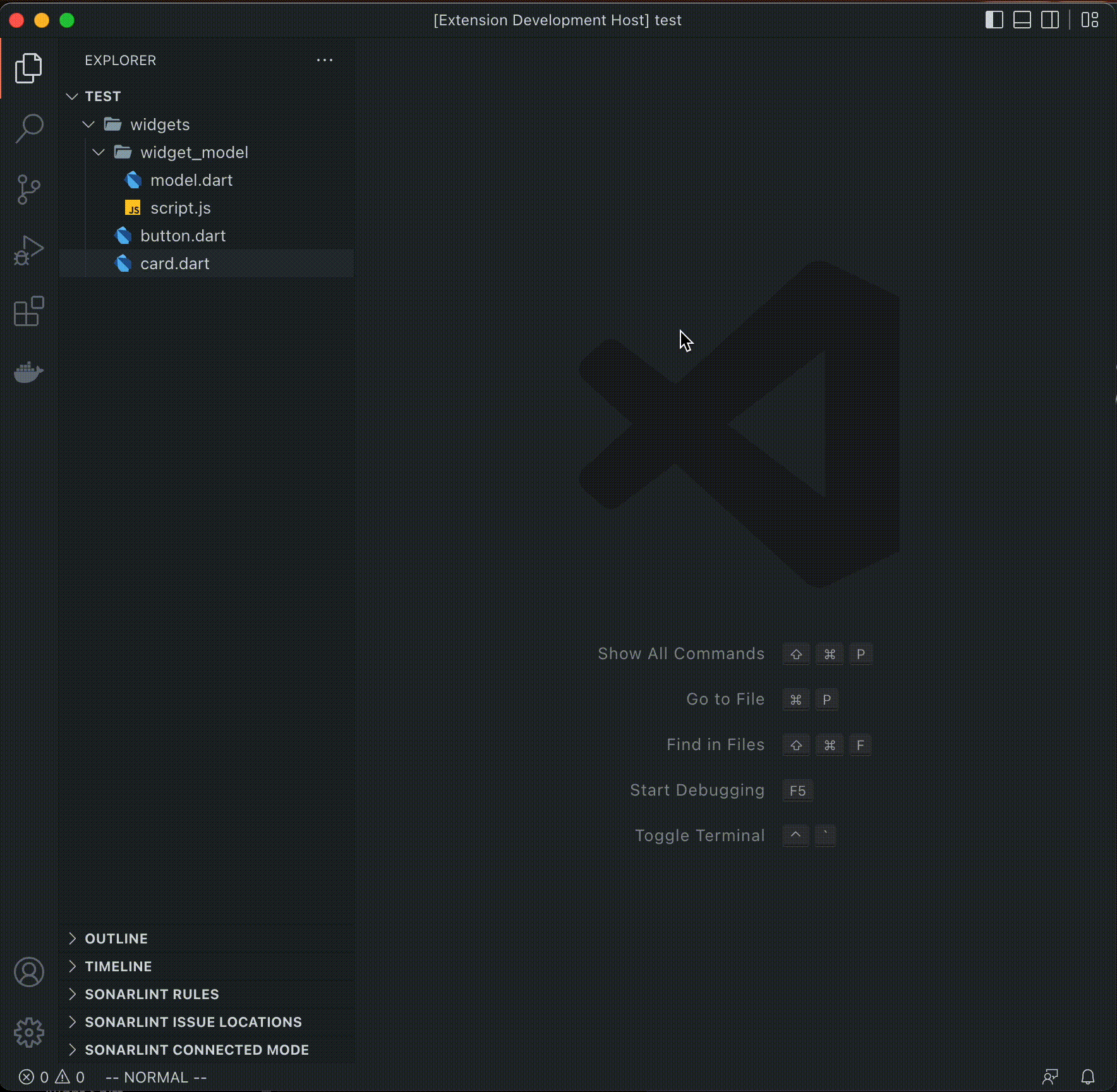Collapse the TEST workspace root section
The image size is (1117, 1092).
[72, 96]
